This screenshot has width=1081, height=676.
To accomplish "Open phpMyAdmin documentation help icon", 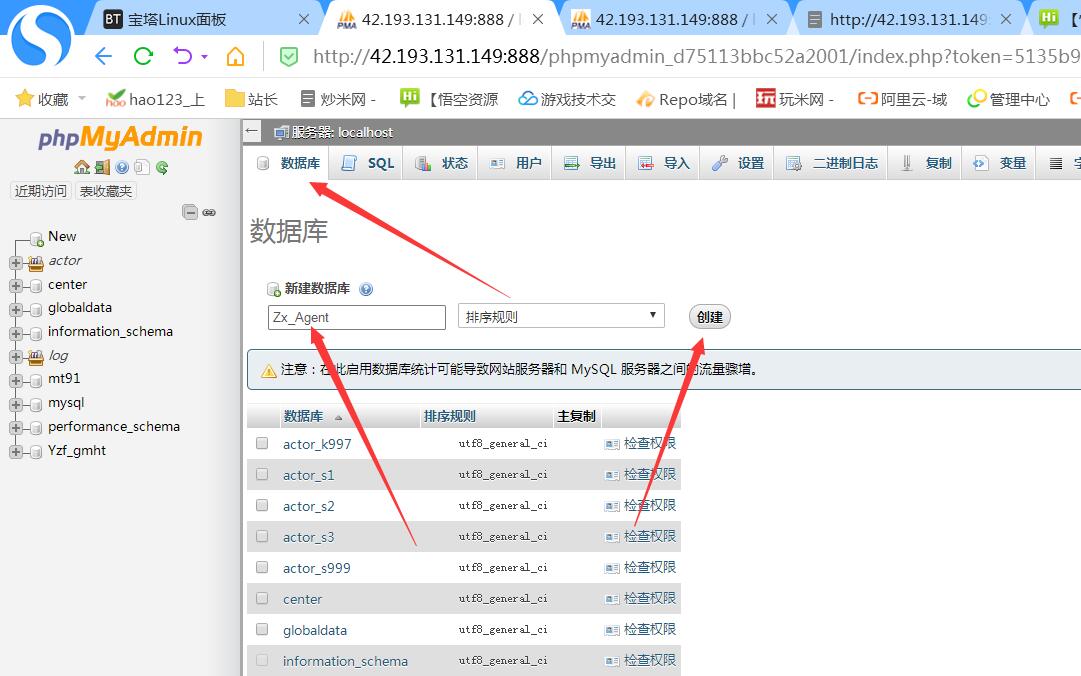I will click(x=122, y=167).
